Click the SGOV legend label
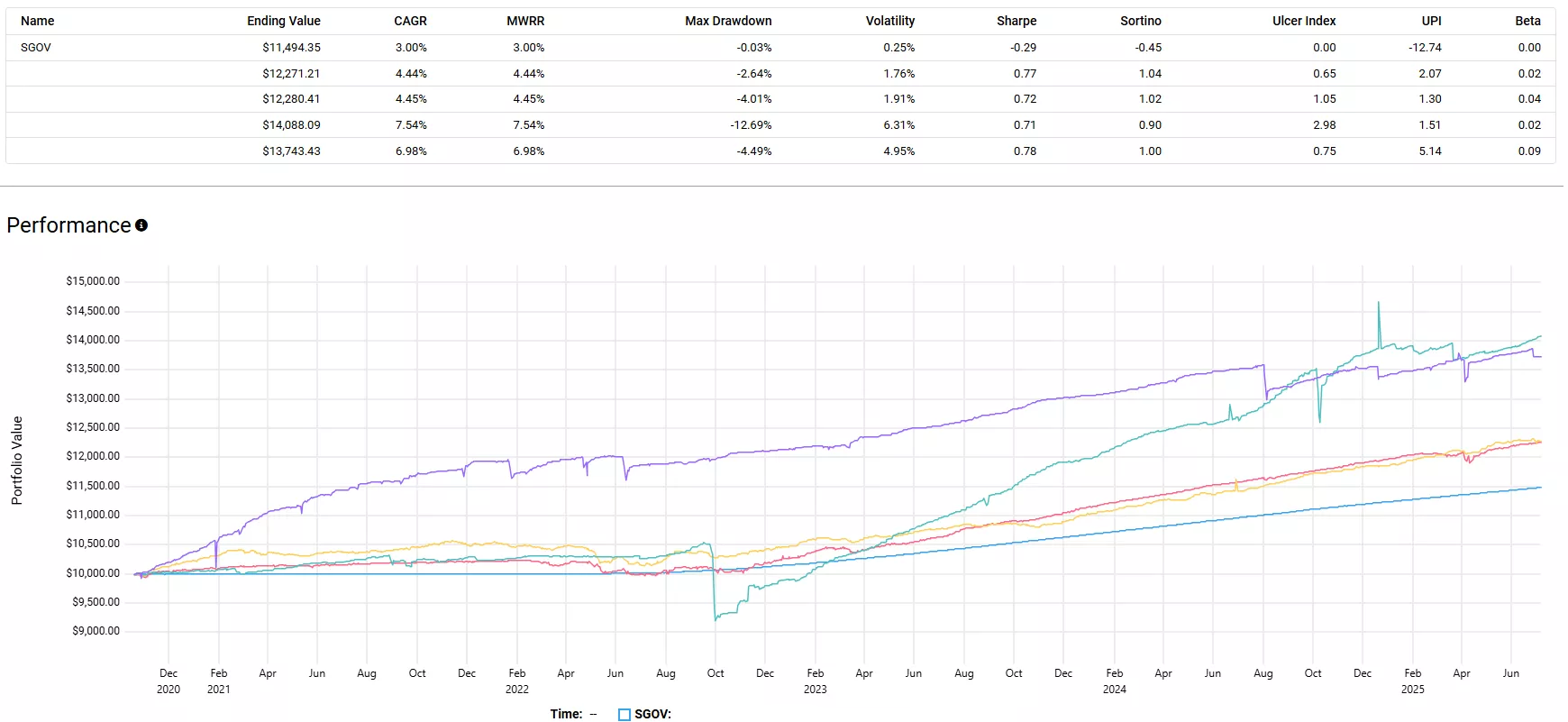 (x=652, y=715)
